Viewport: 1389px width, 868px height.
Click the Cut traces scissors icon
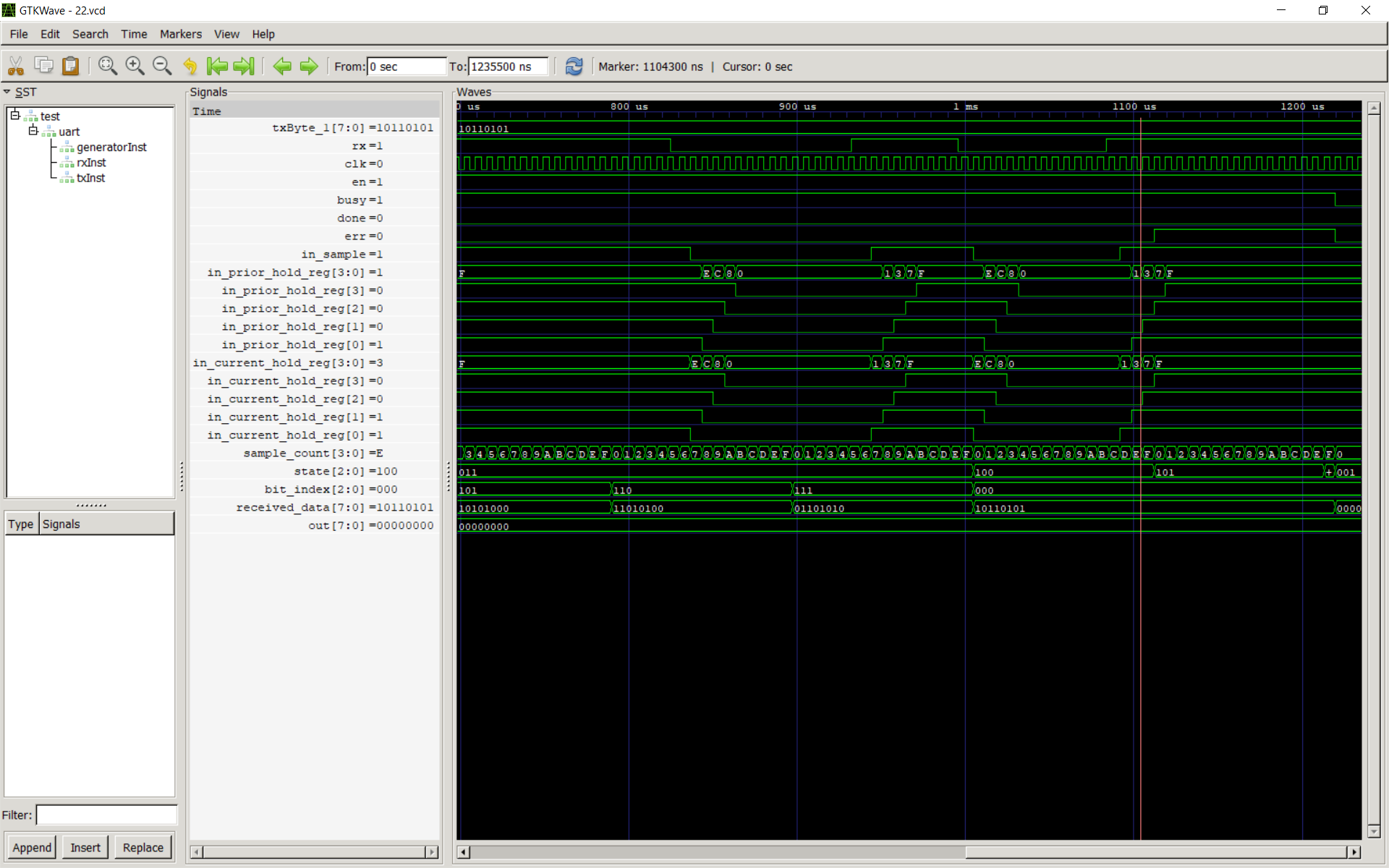tap(16, 66)
